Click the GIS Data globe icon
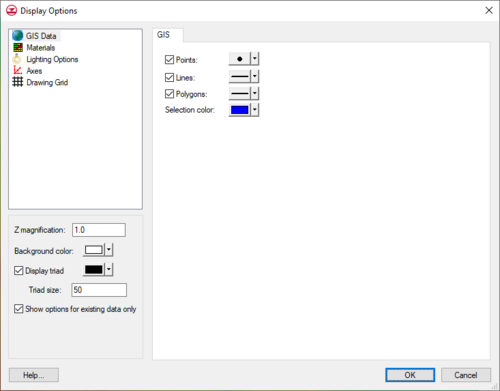 pyautogui.click(x=17, y=35)
